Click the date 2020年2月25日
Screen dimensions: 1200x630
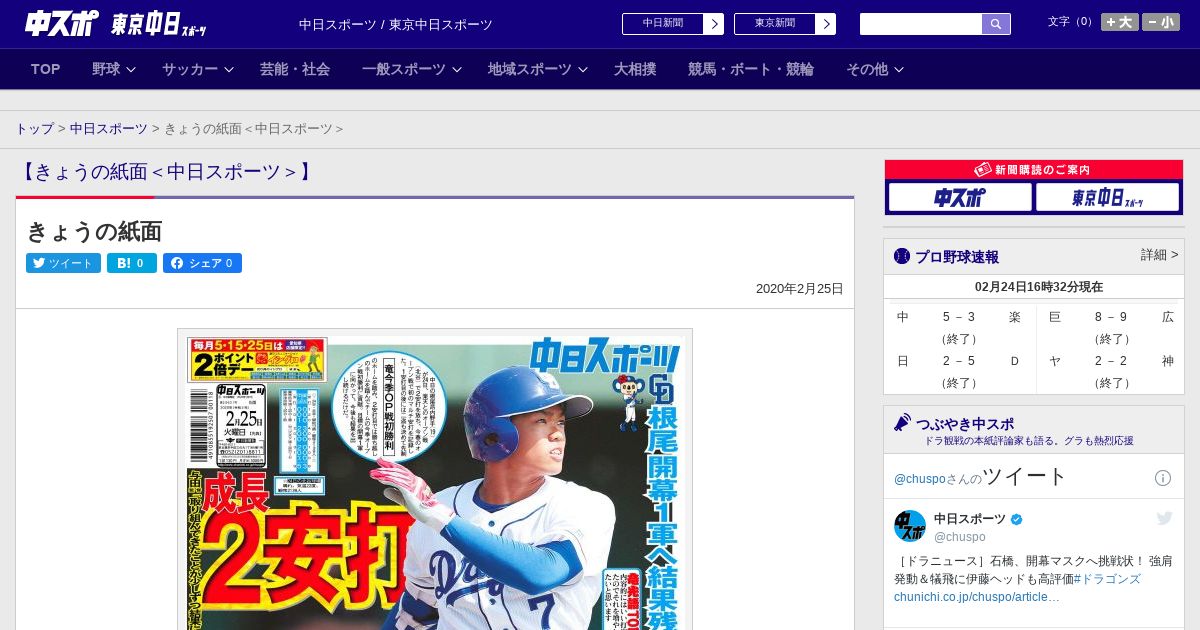pos(800,289)
